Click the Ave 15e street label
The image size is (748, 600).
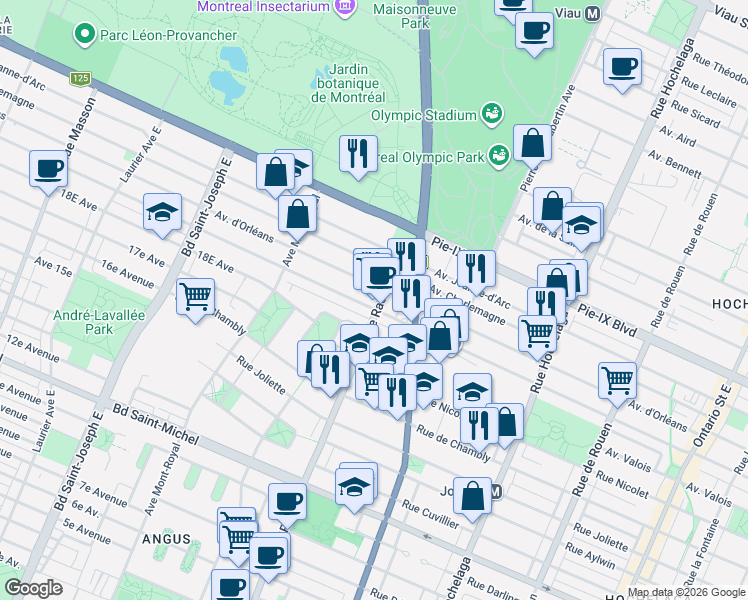pyautogui.click(x=53, y=267)
